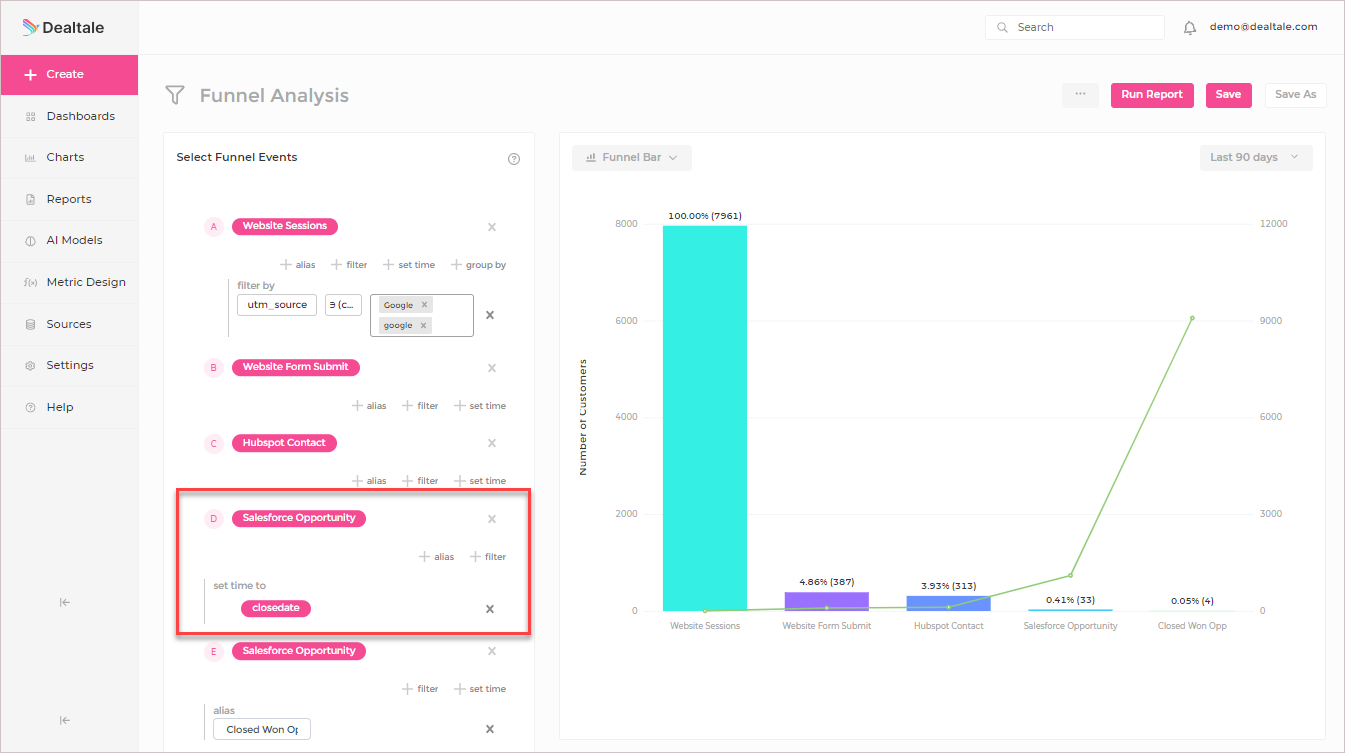Image resolution: width=1345 pixels, height=753 pixels.
Task: Open the Last 90 days dropdown
Action: click(1256, 158)
